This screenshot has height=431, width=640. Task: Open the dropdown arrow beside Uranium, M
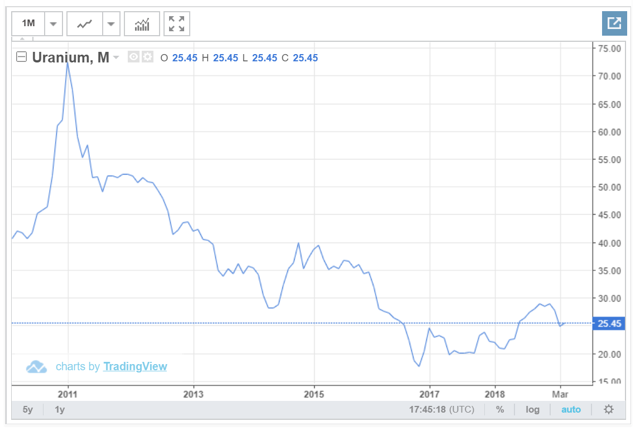click(x=116, y=57)
